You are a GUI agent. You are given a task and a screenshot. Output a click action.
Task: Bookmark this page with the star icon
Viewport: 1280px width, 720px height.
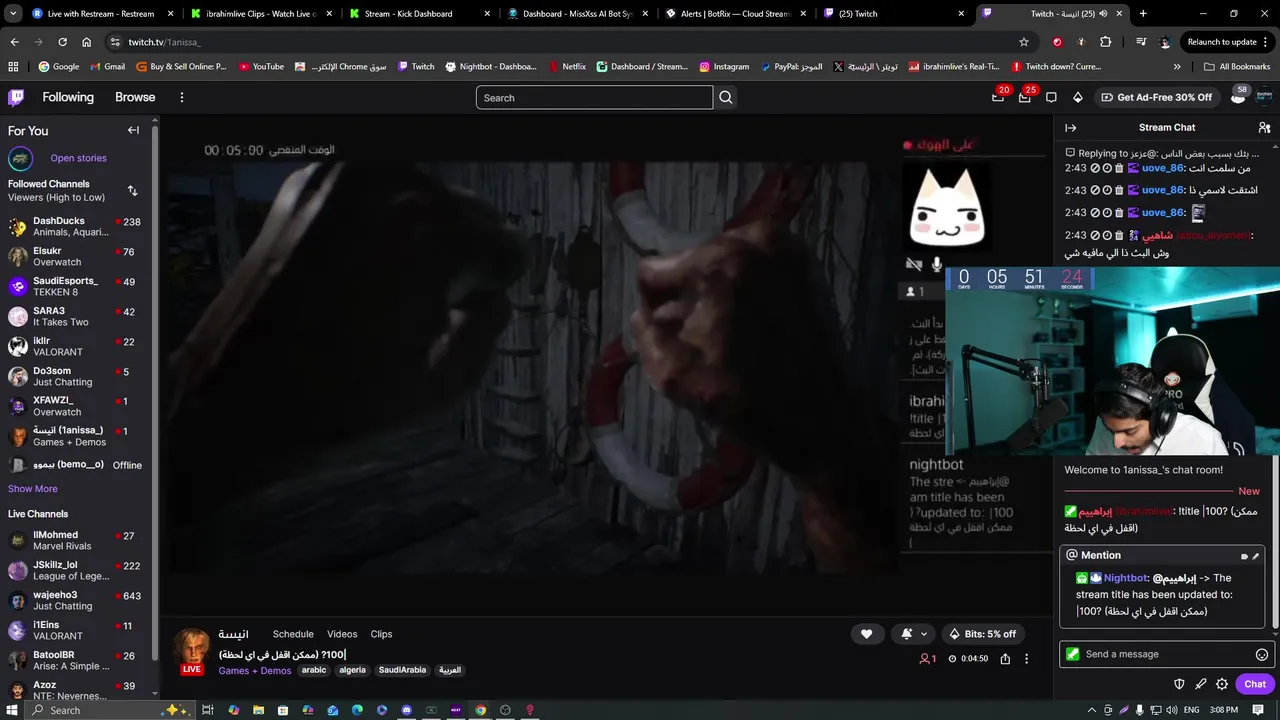pyautogui.click(x=1024, y=42)
